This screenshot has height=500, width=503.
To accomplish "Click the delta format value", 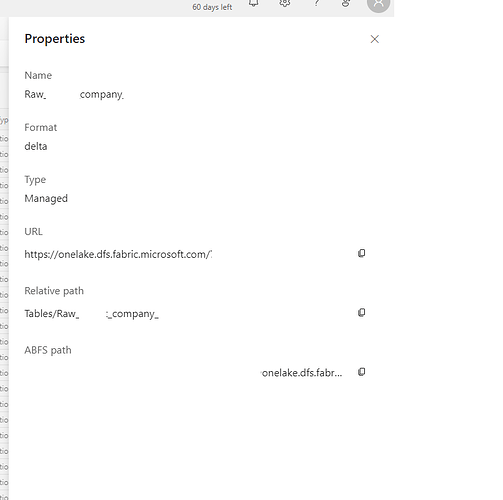I will (x=36, y=146).
